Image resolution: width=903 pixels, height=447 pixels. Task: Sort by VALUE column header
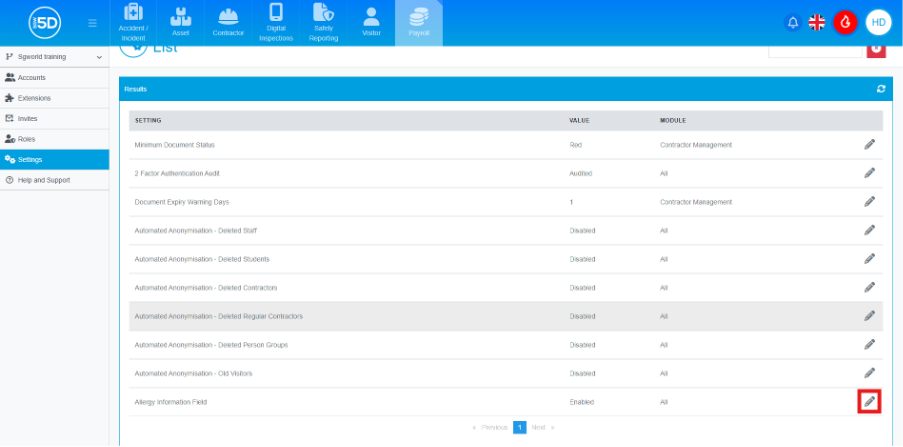pos(579,120)
